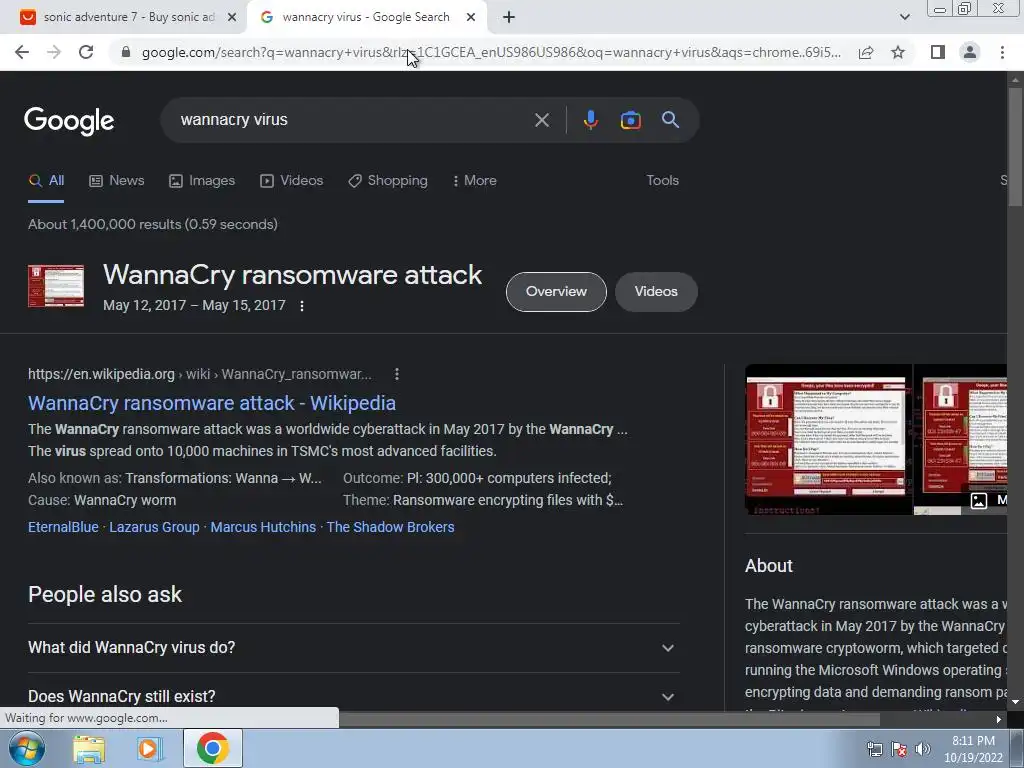
Task: Click the forward navigation arrow
Action: (54, 52)
